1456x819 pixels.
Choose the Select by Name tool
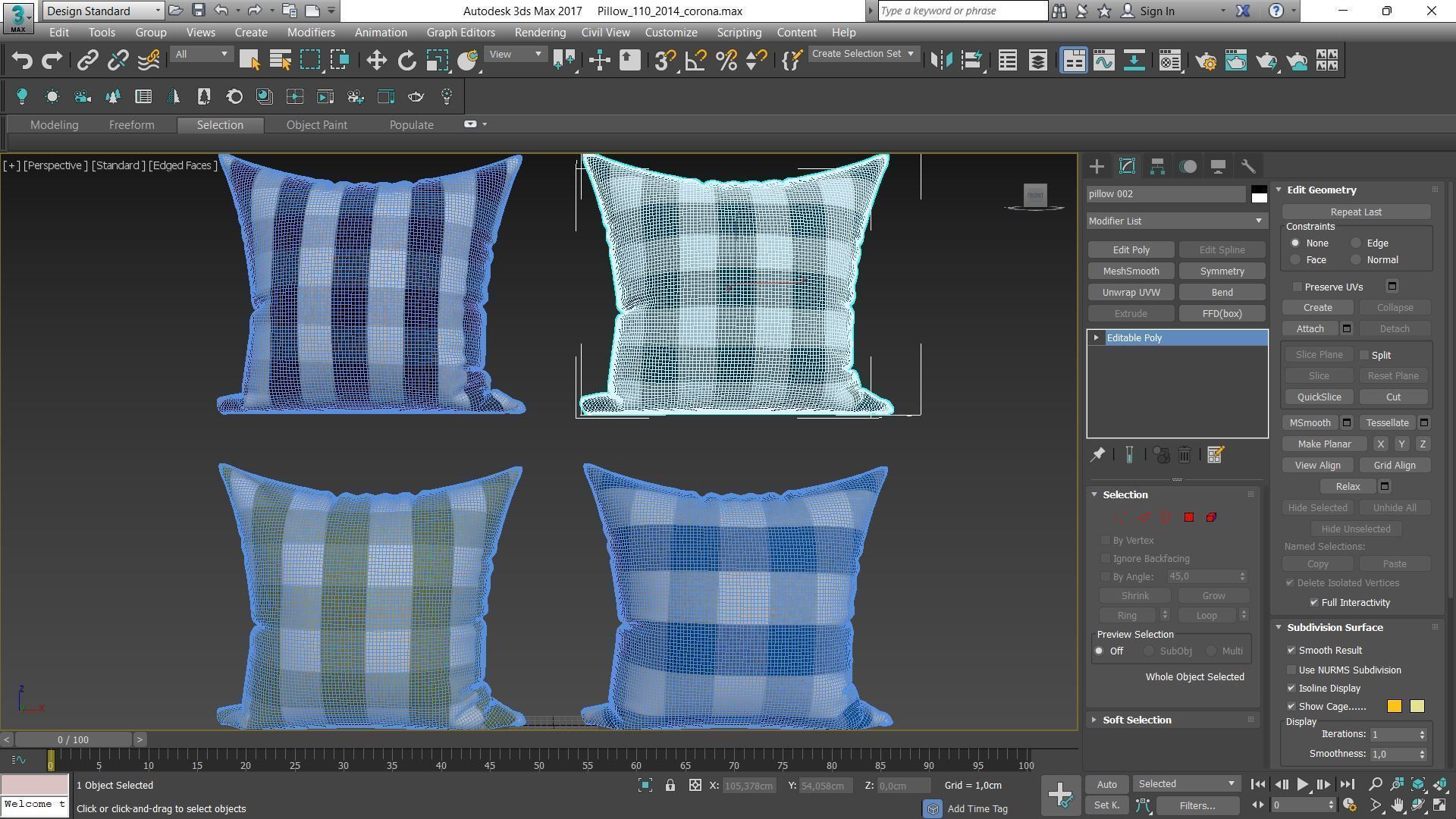[281, 61]
